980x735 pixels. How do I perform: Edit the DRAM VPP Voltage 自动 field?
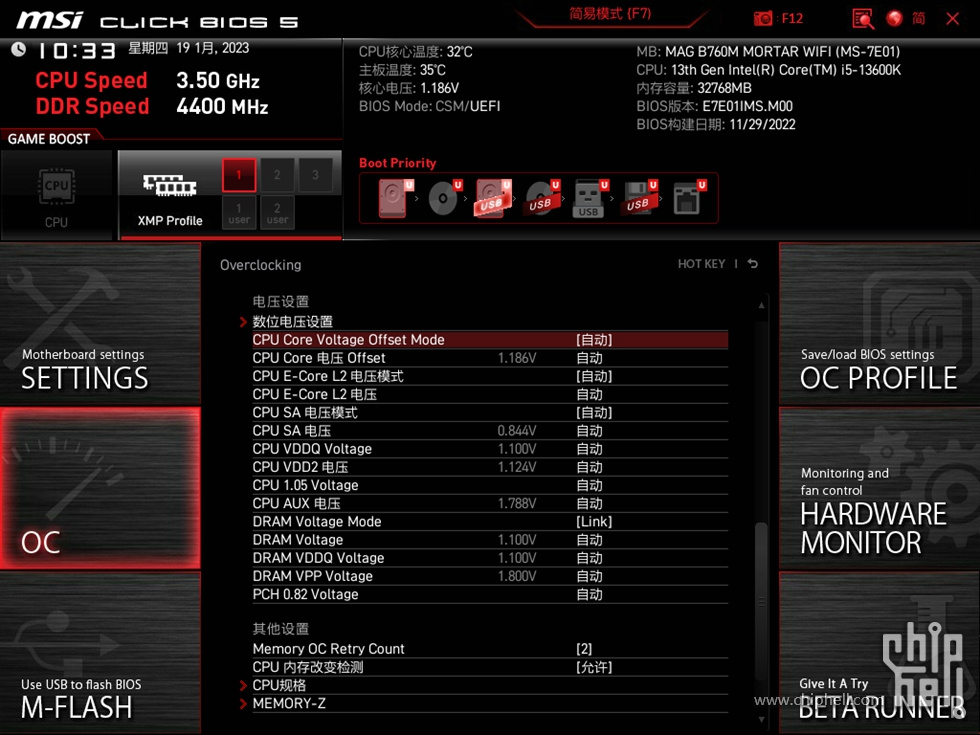(x=589, y=576)
